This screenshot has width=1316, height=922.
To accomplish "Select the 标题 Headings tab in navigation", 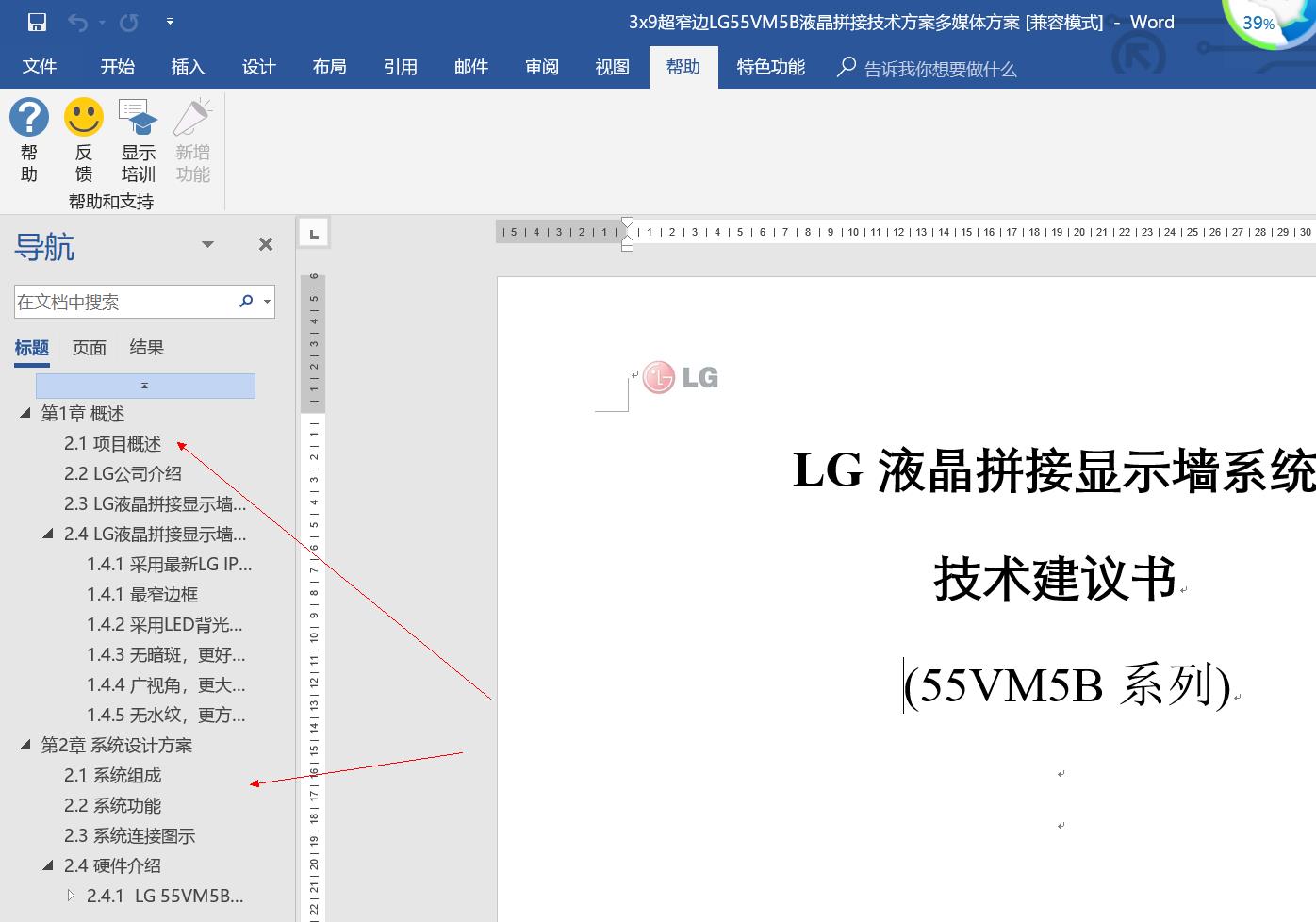I will click(x=32, y=348).
